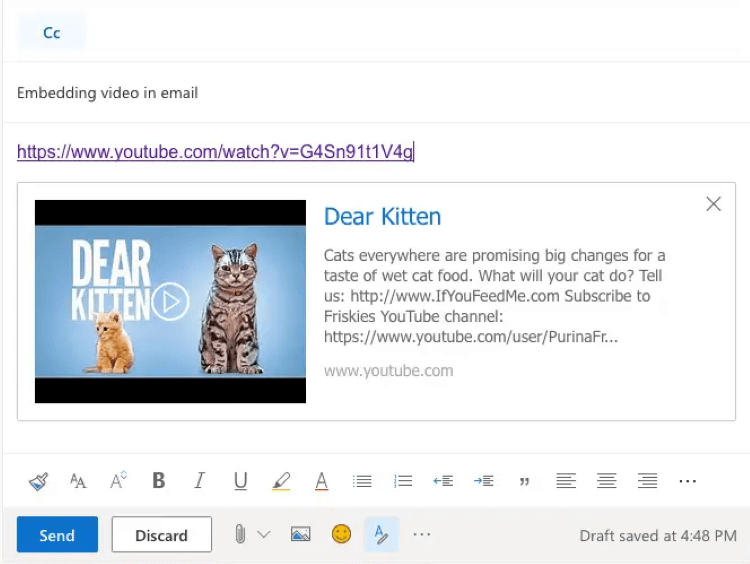Attach a file with paperclip icon

241,534
